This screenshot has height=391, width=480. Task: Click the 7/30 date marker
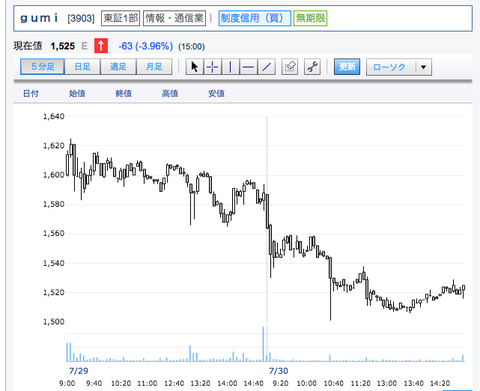(x=278, y=371)
